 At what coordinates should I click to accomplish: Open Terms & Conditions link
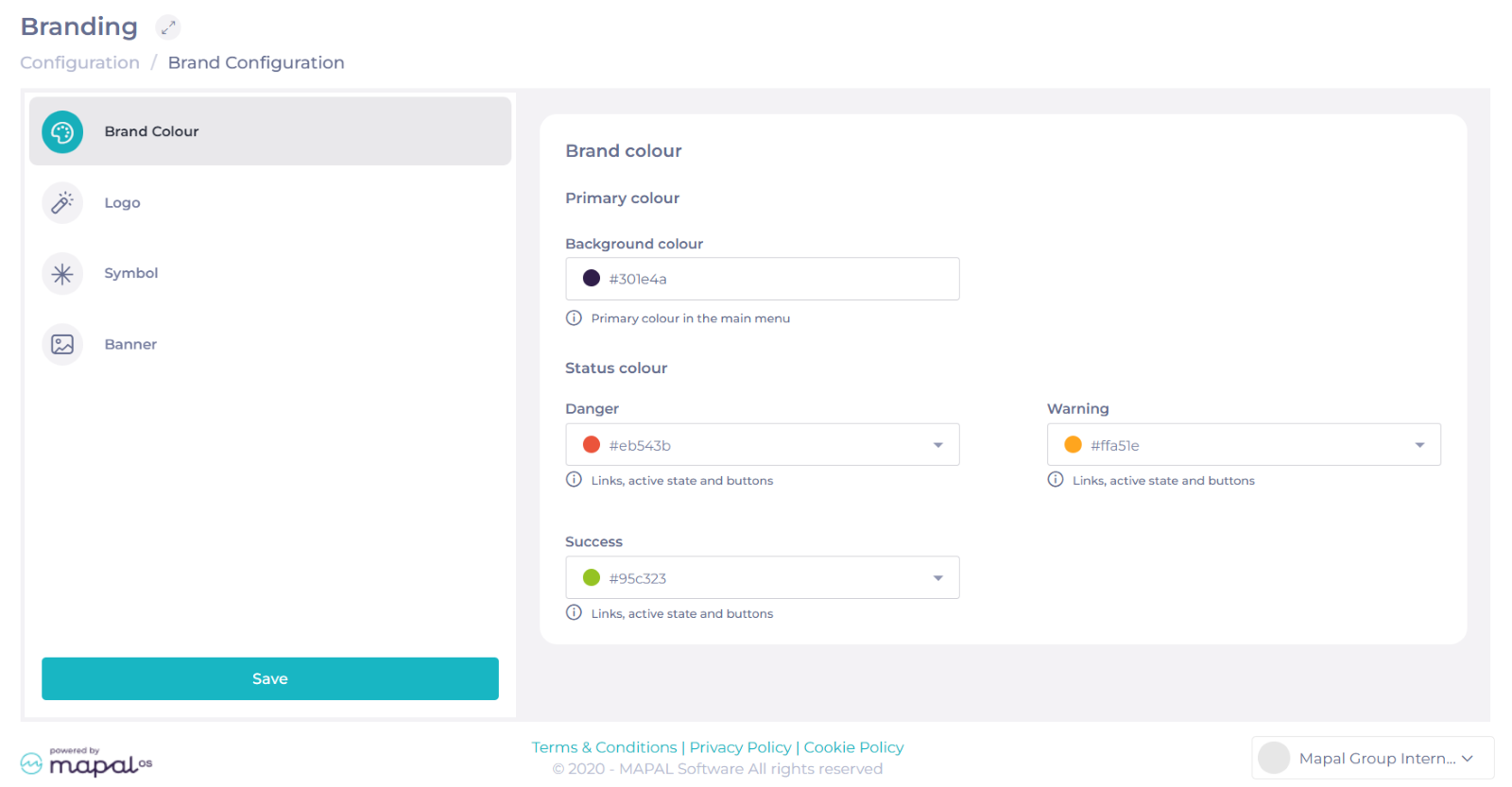coord(604,747)
